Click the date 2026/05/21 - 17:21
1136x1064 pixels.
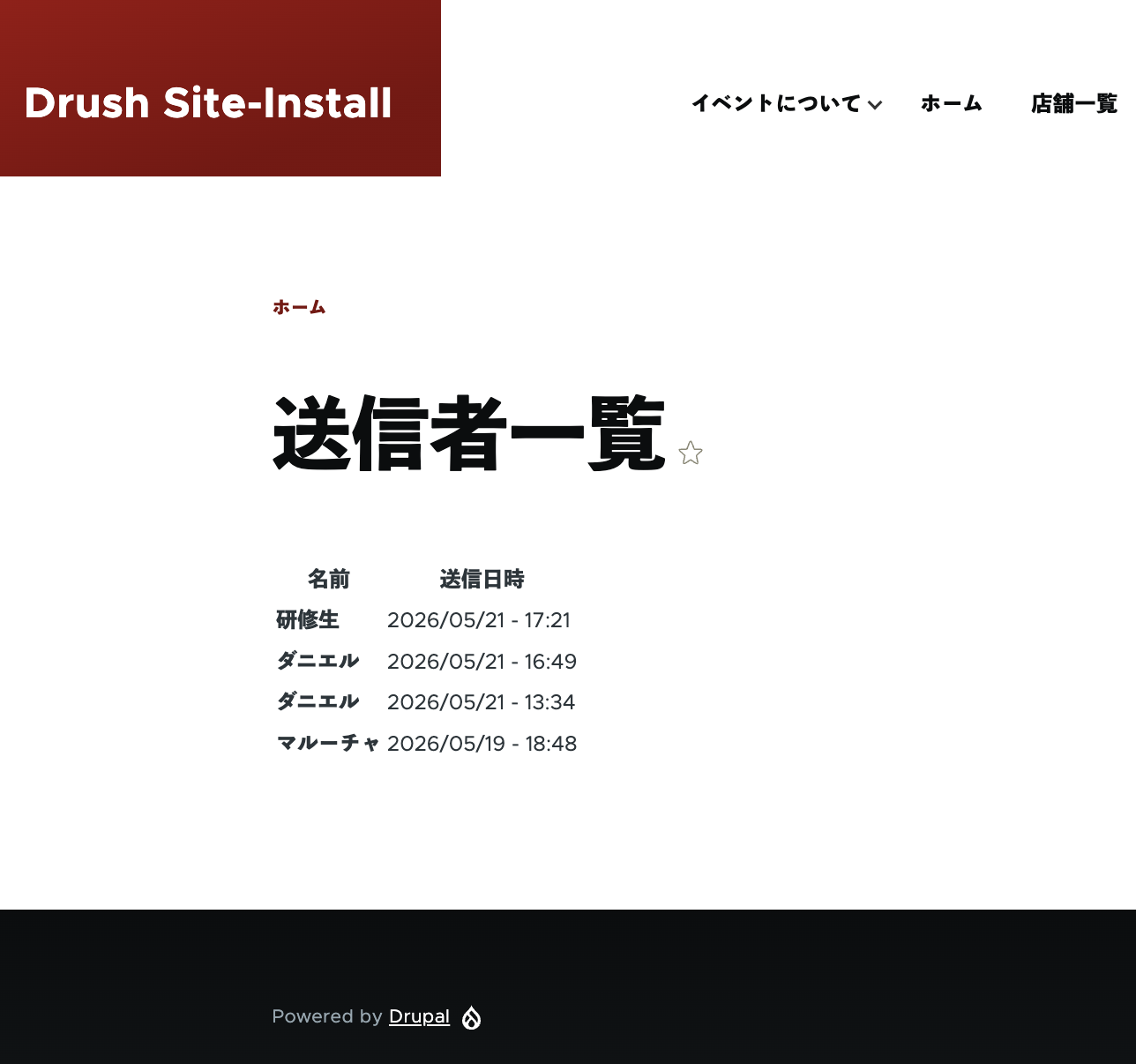(479, 620)
